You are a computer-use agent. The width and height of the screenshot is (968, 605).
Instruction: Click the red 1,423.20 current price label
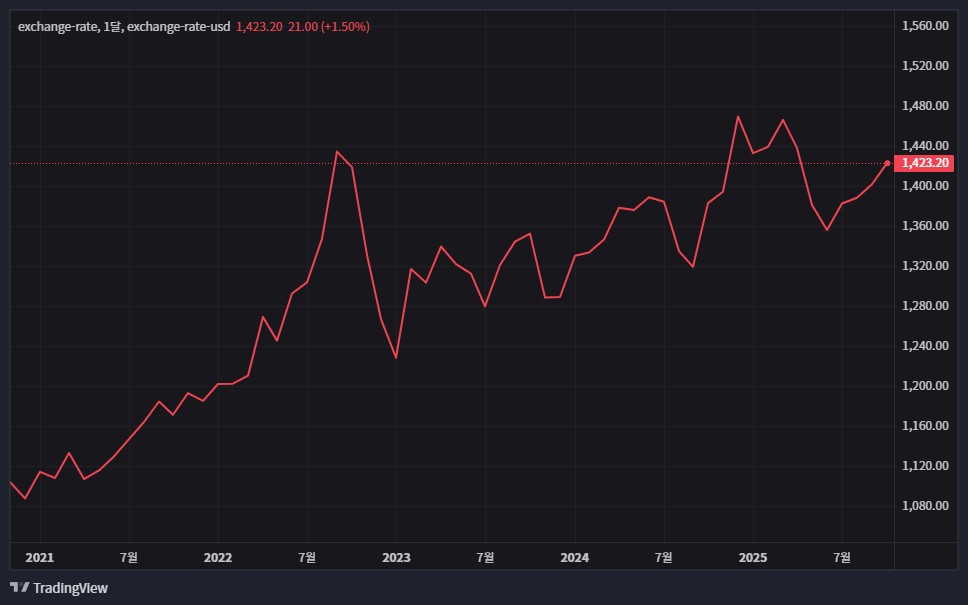pos(924,163)
